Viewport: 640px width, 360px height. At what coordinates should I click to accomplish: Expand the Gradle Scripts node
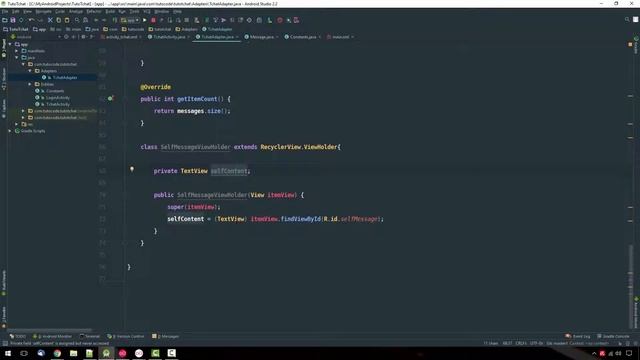(10, 131)
